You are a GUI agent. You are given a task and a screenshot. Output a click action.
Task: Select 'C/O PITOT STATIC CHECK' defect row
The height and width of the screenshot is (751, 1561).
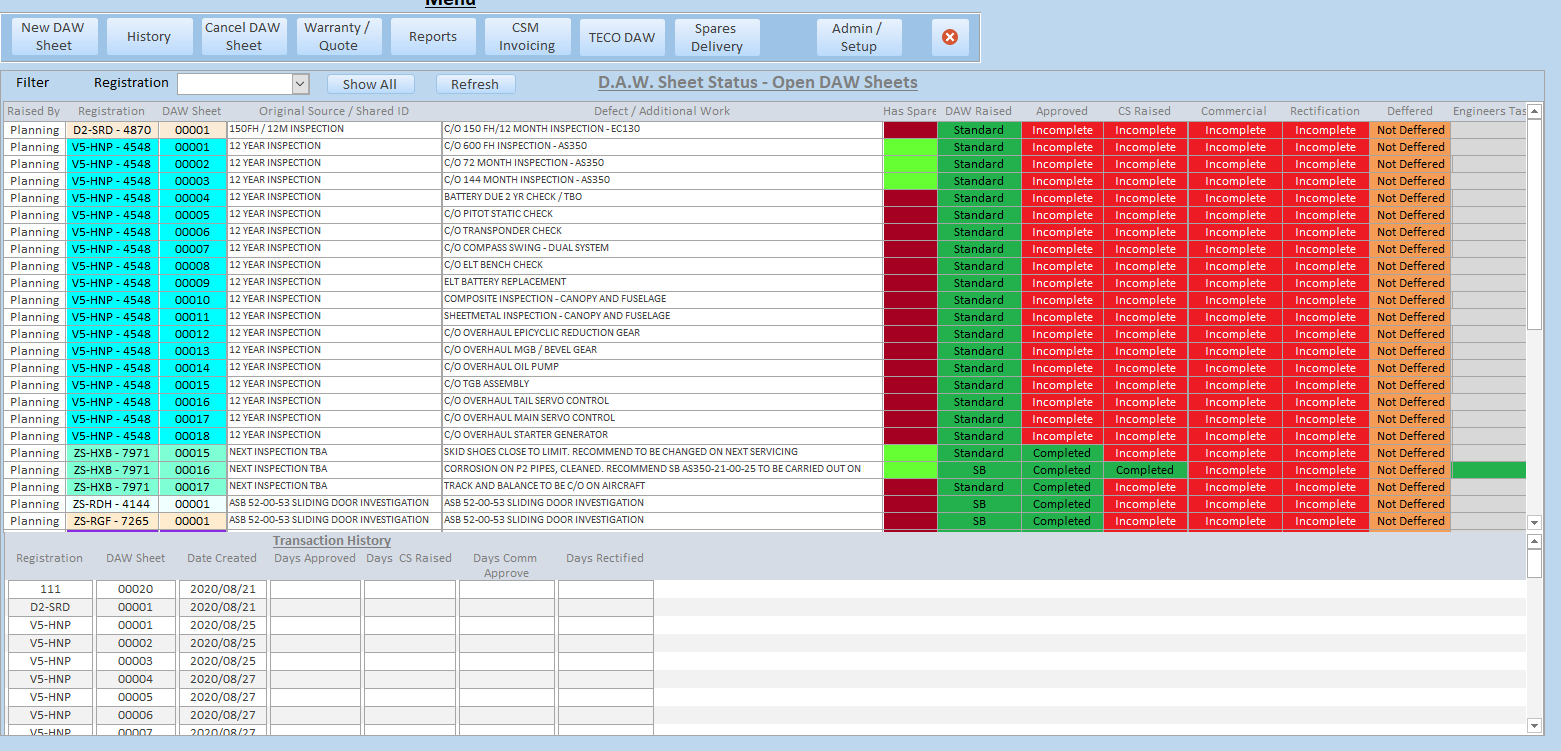(663, 215)
